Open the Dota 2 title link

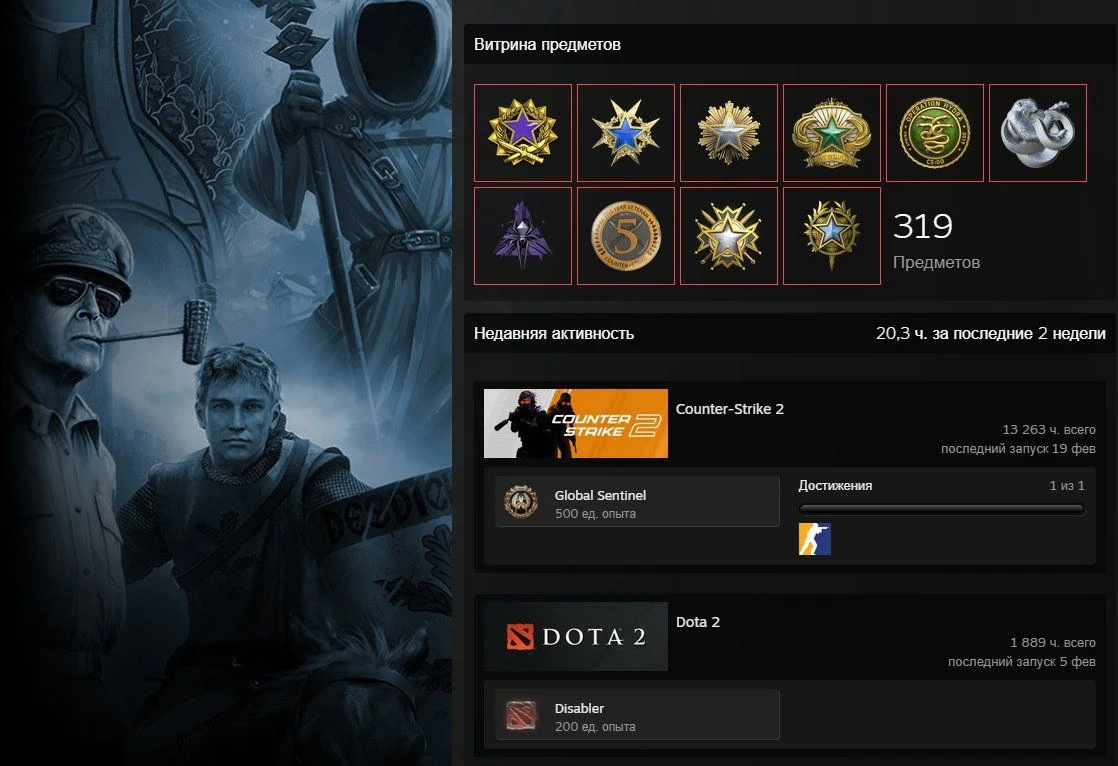[x=697, y=622]
